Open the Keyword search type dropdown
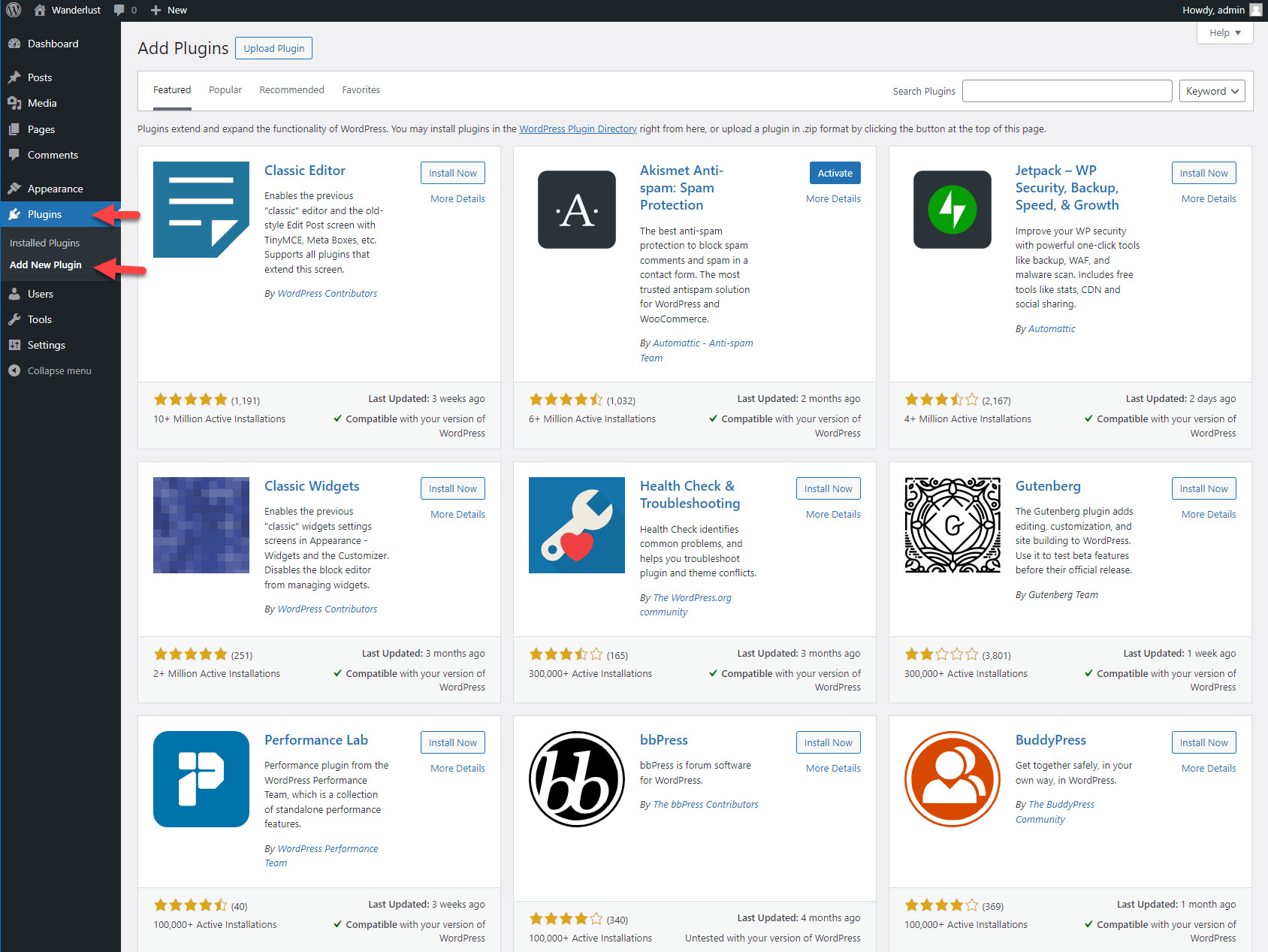This screenshot has width=1268, height=952. click(1212, 91)
